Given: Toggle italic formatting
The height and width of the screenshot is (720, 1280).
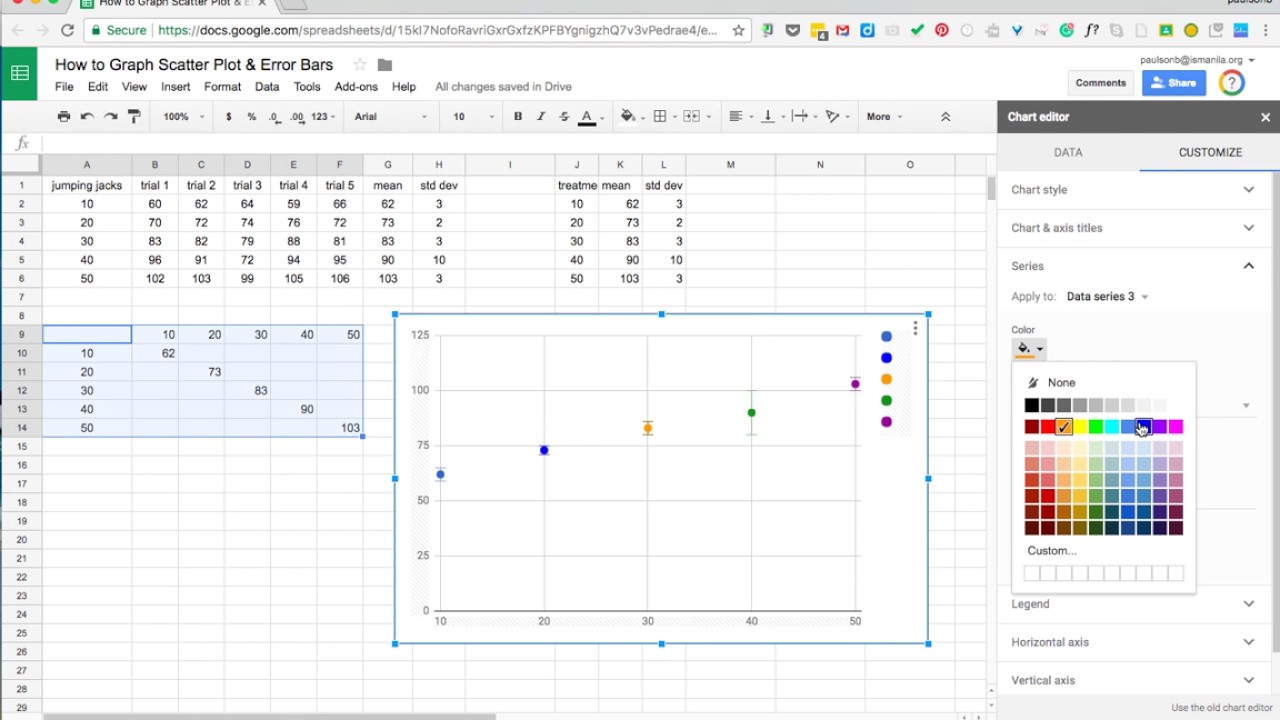Looking at the screenshot, I should (541, 117).
